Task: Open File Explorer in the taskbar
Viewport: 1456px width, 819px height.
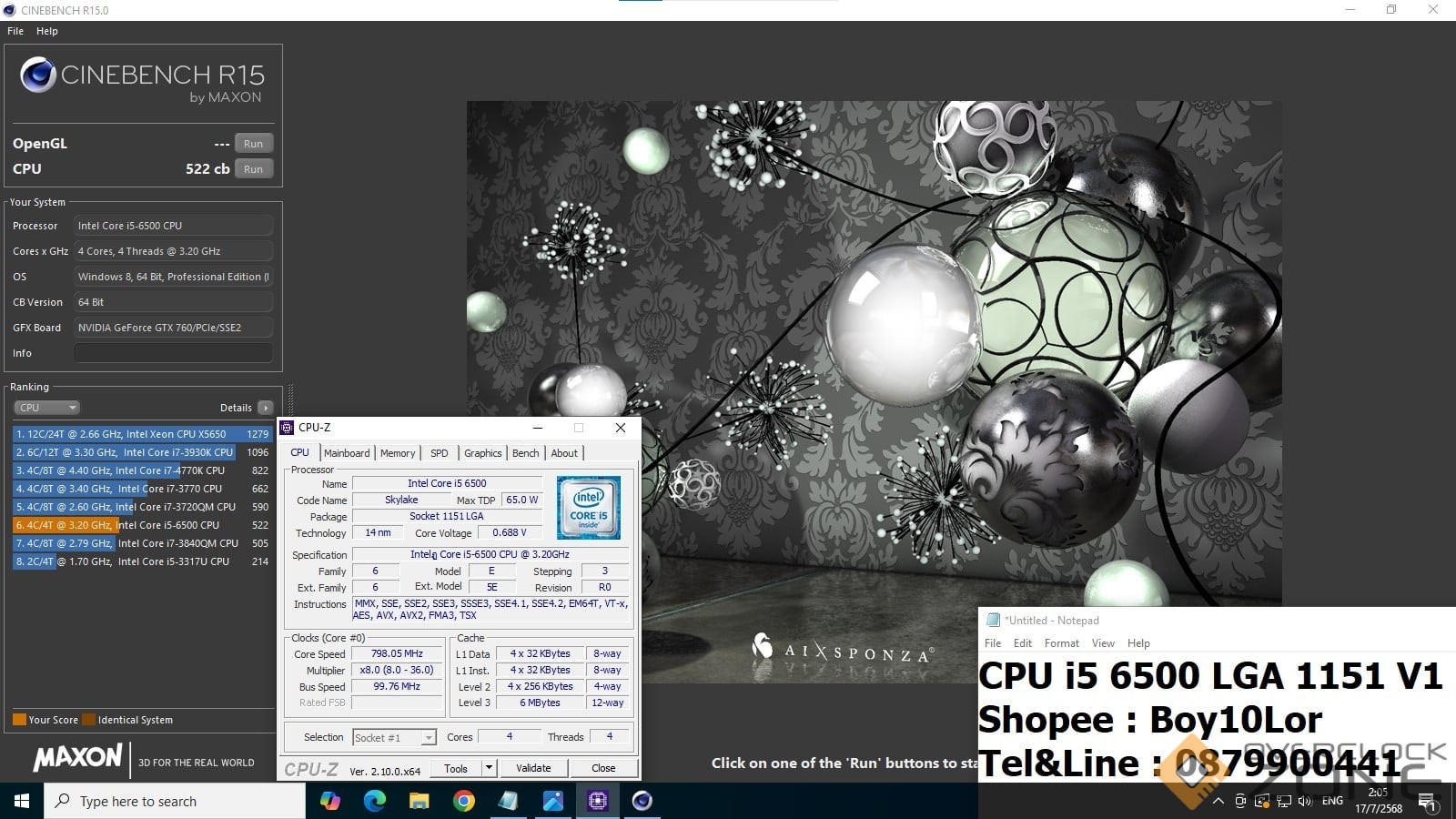Action: point(419,801)
